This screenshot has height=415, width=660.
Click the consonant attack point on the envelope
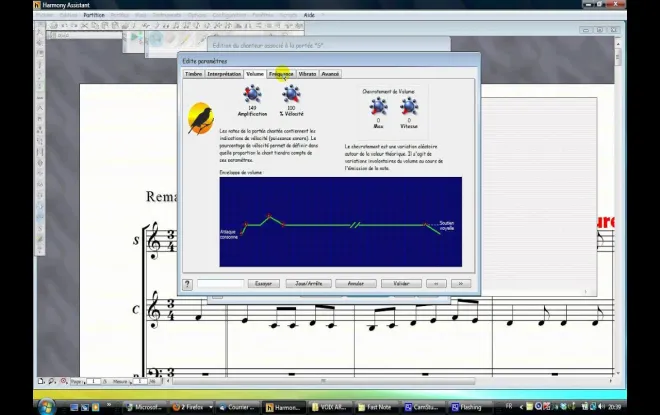tap(242, 233)
